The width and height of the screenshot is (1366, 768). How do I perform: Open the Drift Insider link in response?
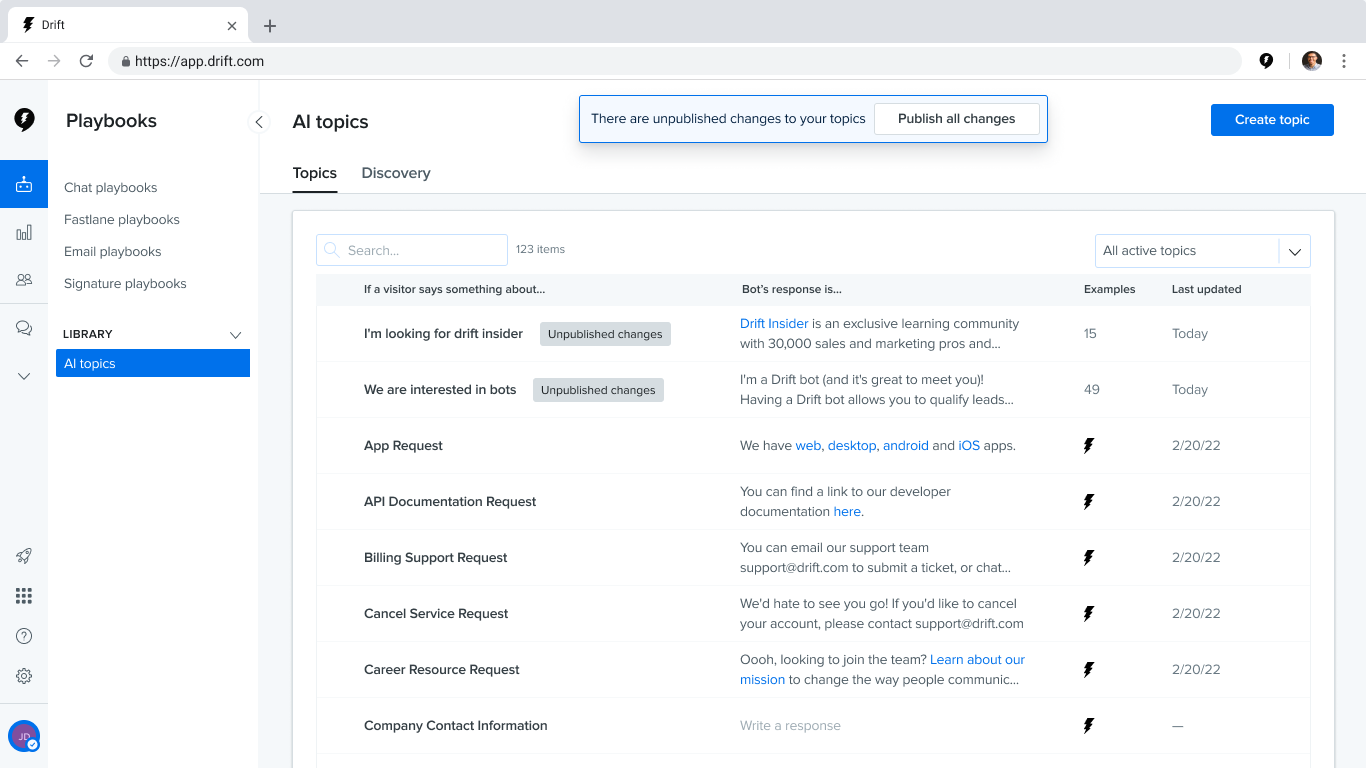tap(774, 324)
